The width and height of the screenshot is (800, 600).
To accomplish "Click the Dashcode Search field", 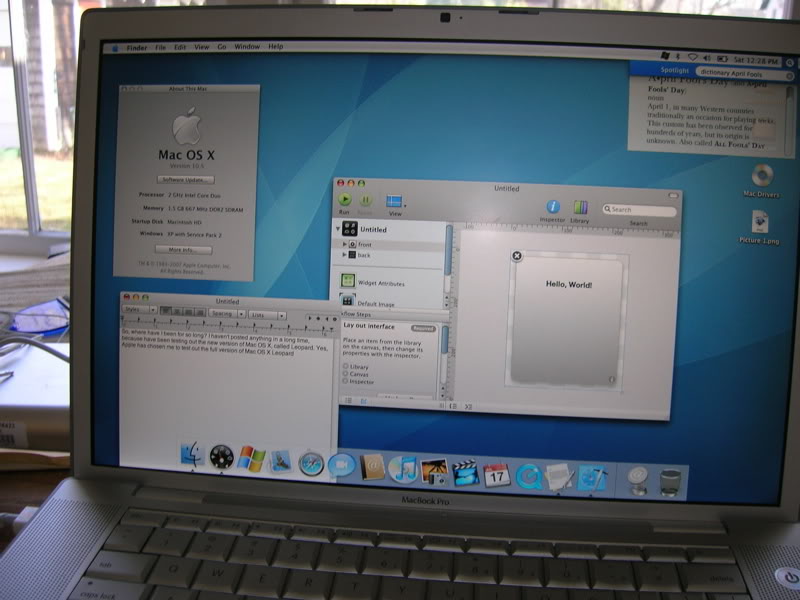I will (x=639, y=210).
